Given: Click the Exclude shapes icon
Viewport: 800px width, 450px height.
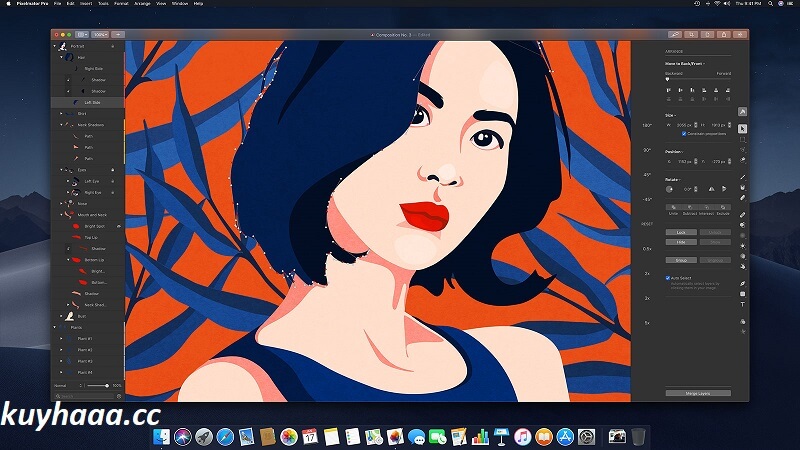Looking at the screenshot, I should (722, 207).
